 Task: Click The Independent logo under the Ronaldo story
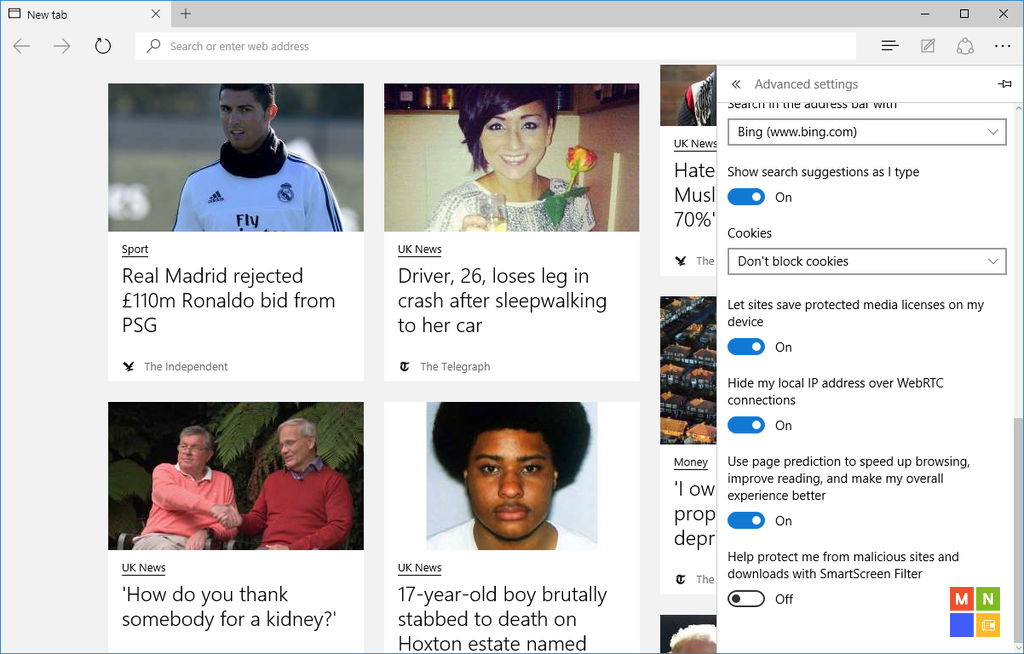coord(129,367)
